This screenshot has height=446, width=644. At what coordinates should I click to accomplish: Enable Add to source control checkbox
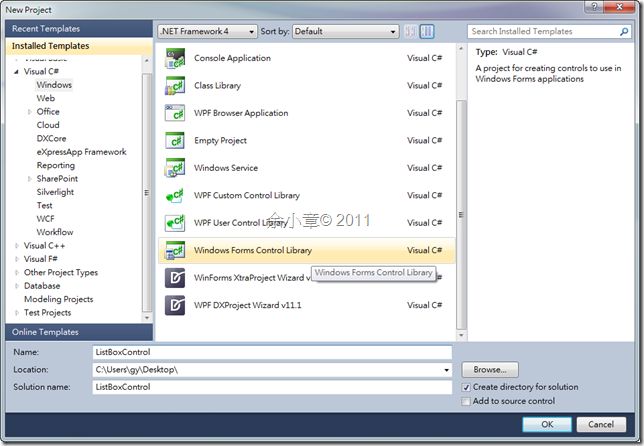point(466,401)
